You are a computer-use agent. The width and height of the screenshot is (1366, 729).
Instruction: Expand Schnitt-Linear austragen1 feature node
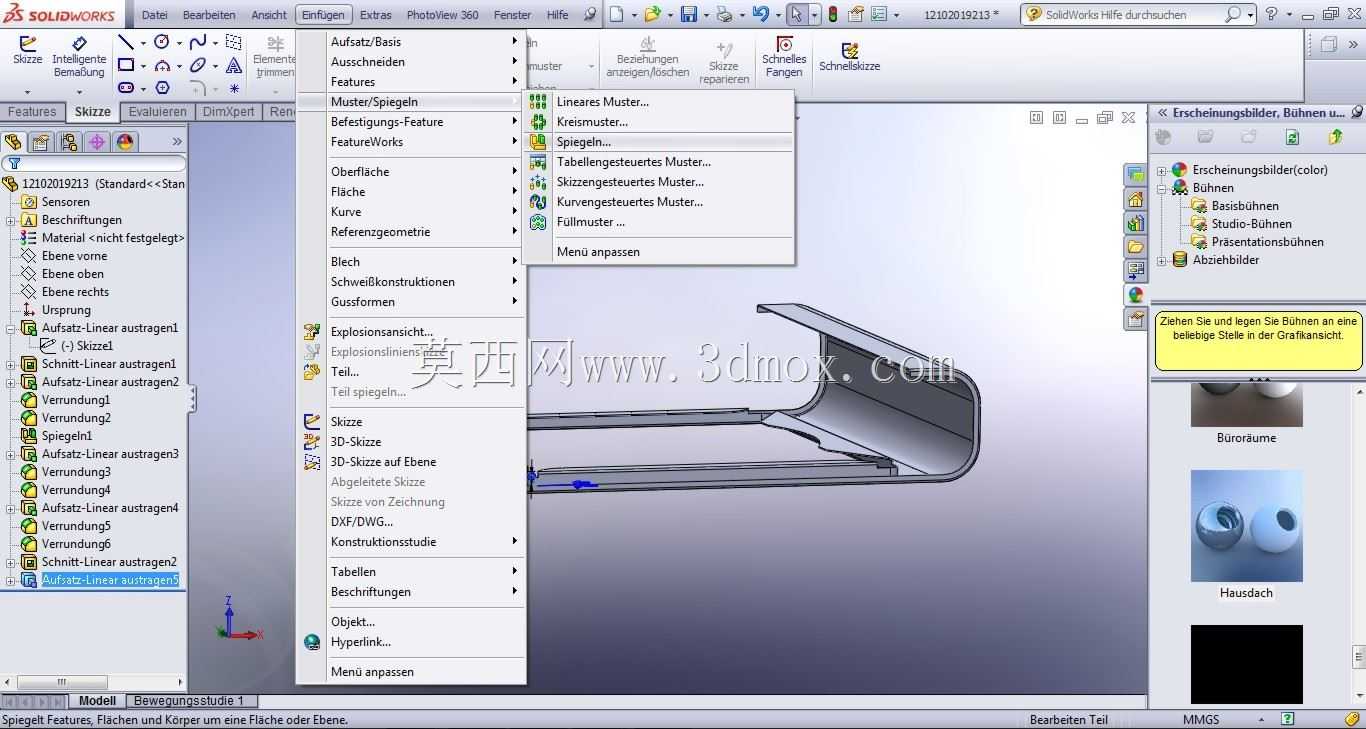10,364
